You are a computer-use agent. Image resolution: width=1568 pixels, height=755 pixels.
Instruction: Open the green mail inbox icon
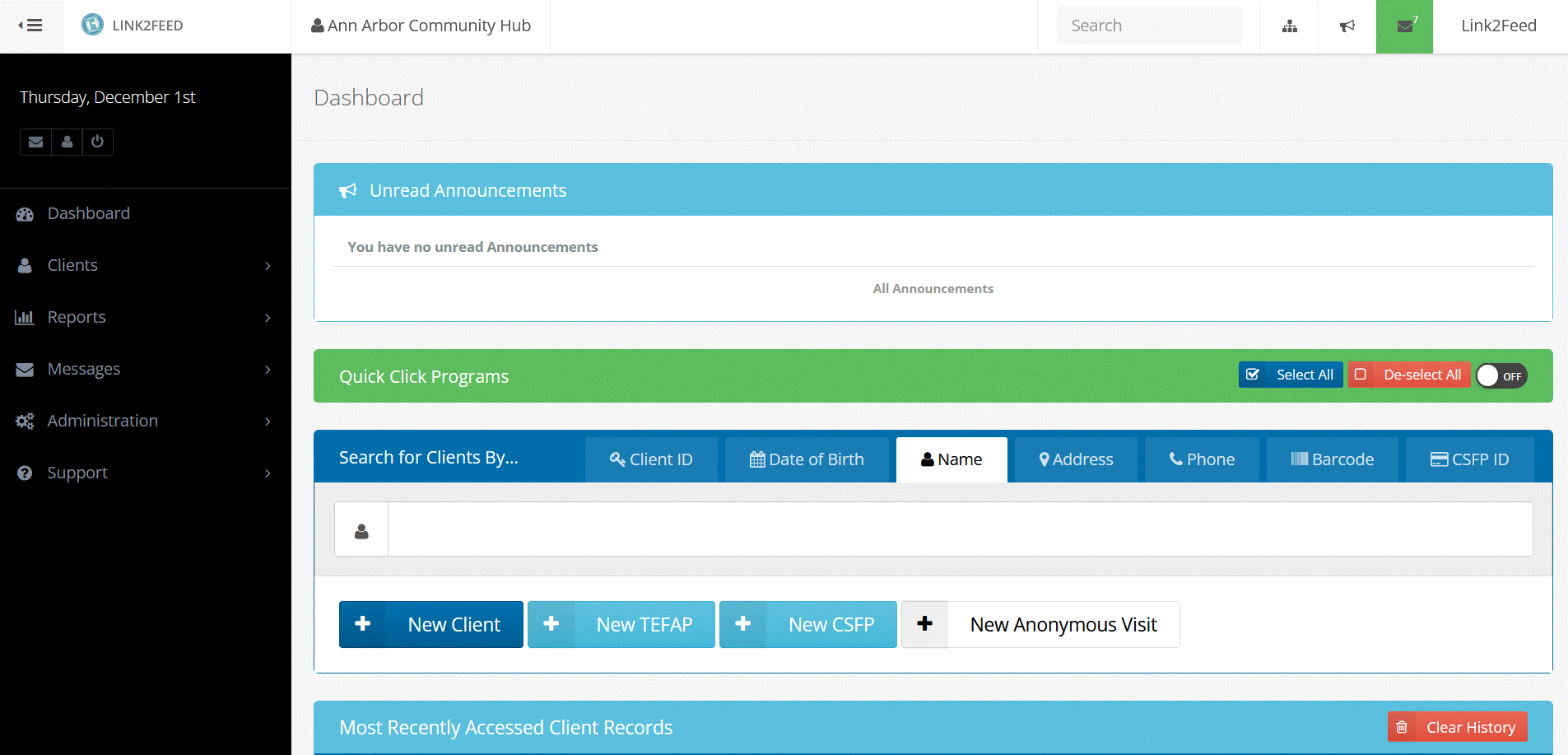pyautogui.click(x=1404, y=26)
